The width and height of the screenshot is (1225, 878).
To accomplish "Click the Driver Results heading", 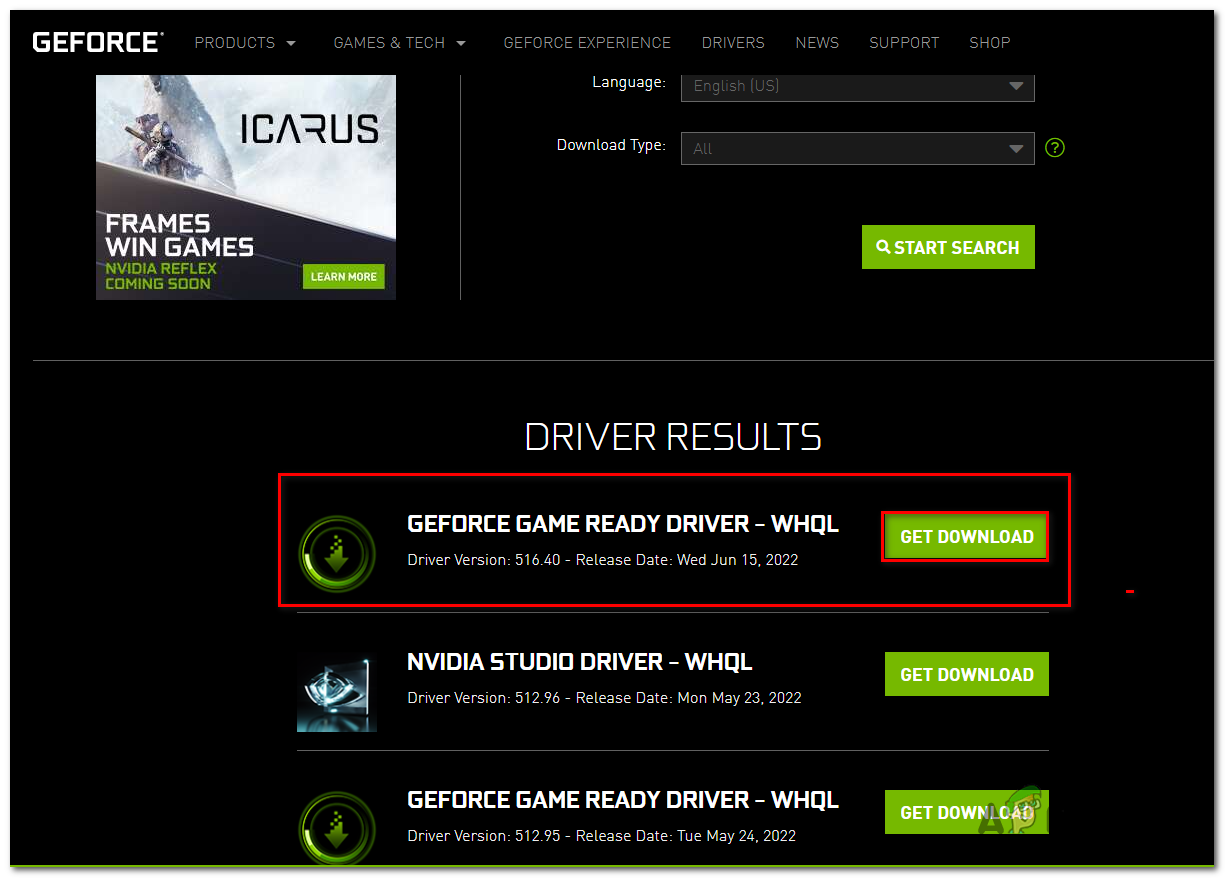I will [673, 437].
